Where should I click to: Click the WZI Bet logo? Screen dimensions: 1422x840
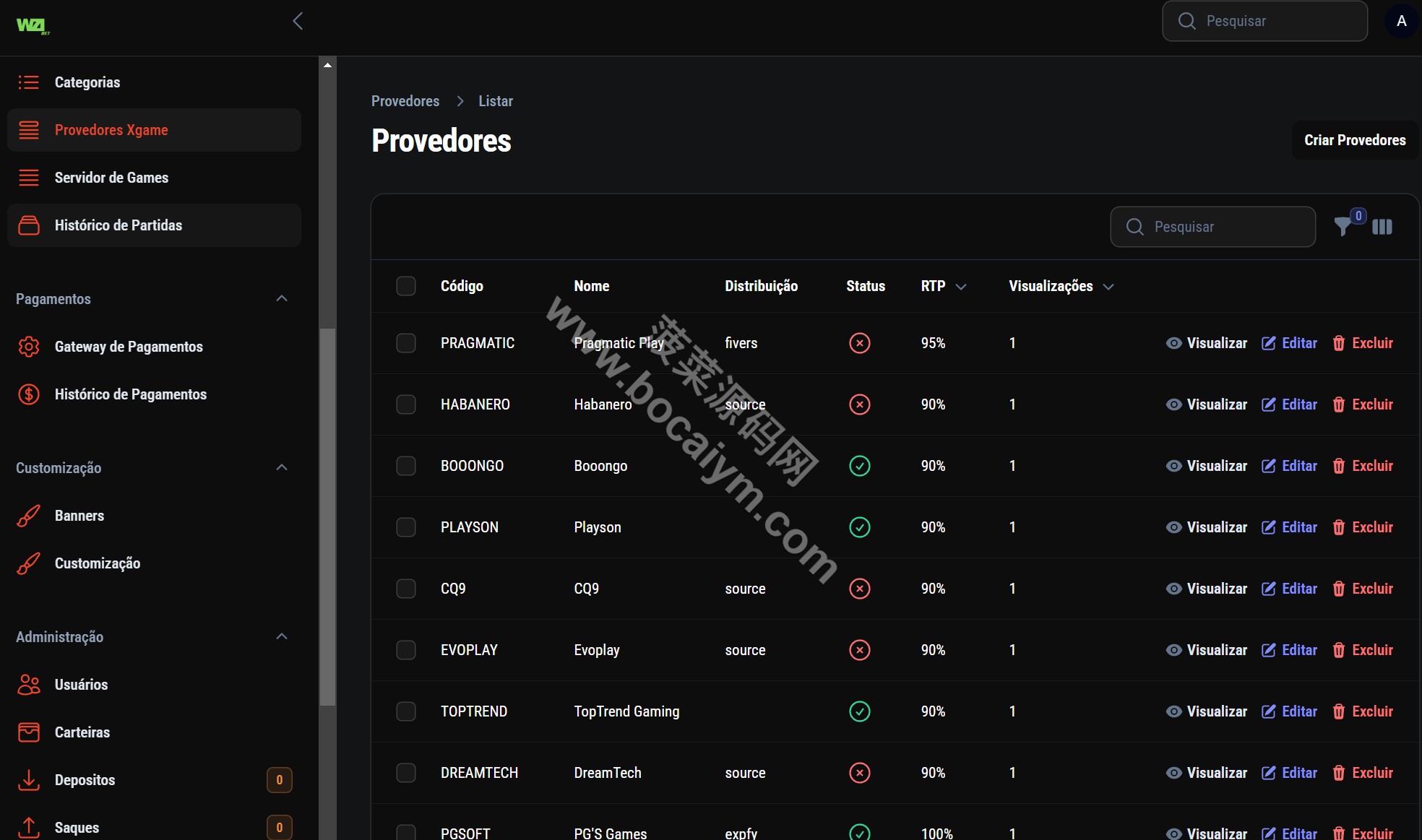(x=33, y=26)
